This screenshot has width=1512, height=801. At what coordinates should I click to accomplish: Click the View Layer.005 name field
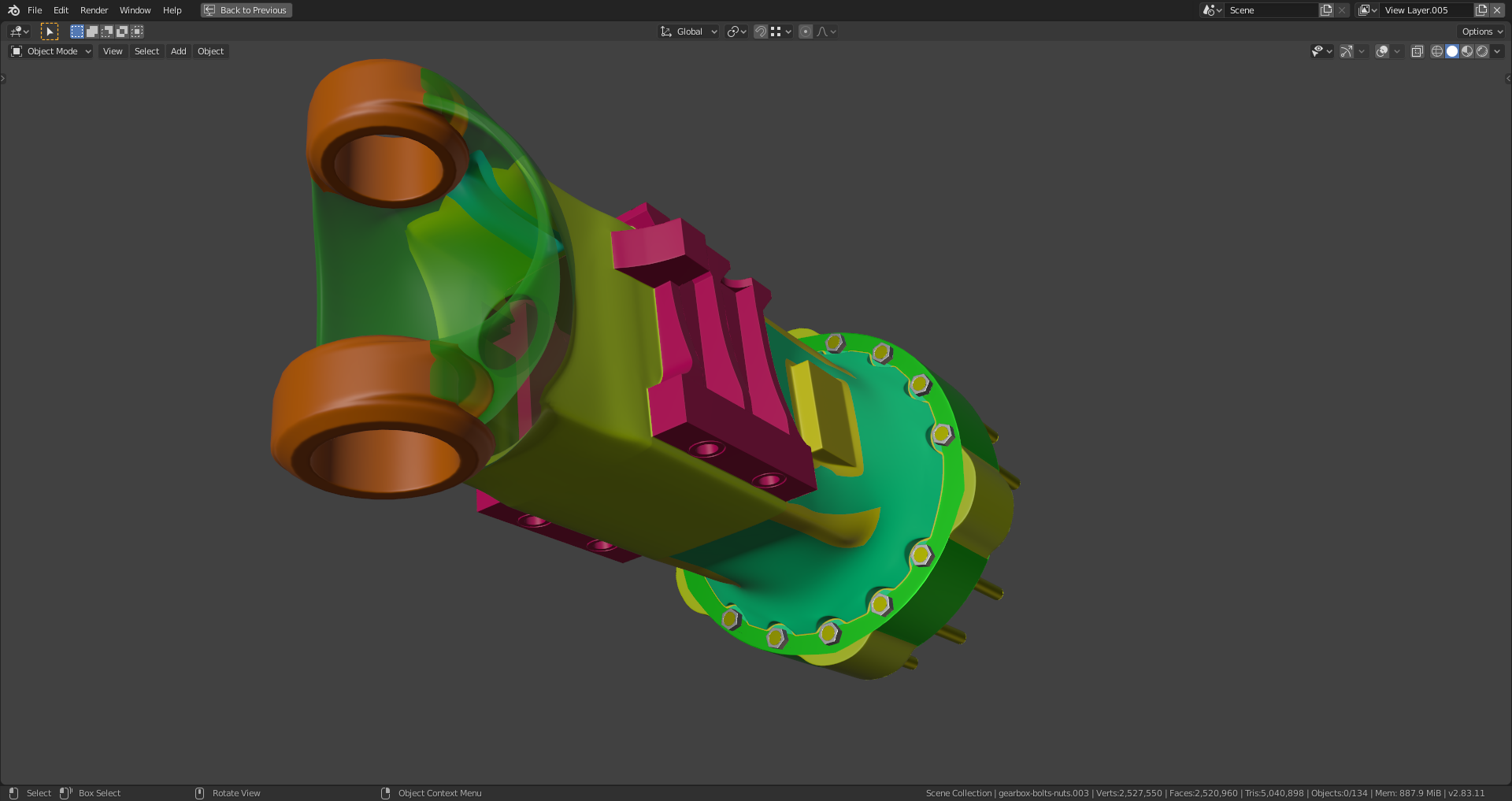tap(1426, 10)
